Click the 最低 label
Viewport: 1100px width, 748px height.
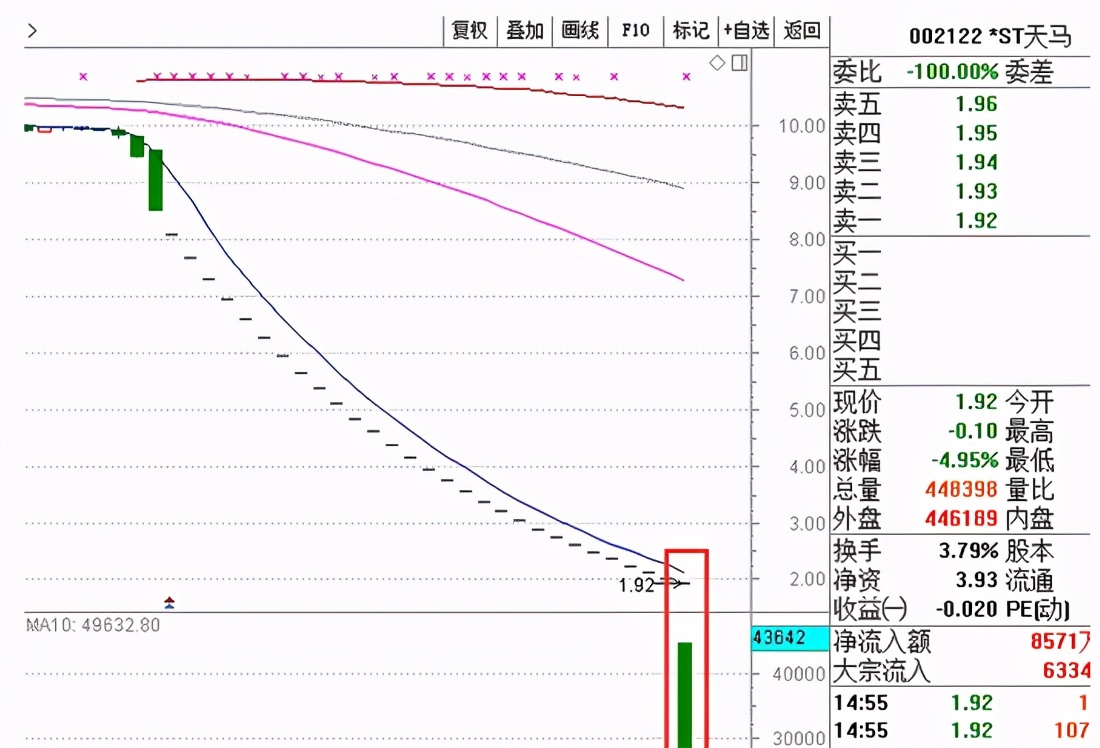(1029, 460)
